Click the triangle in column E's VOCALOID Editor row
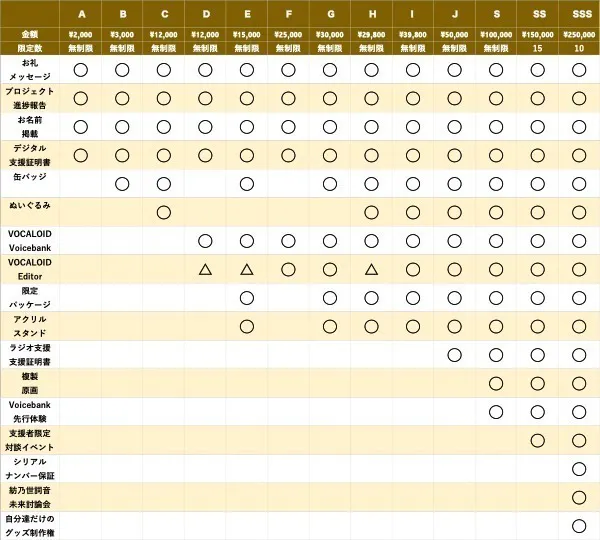Viewport: 600px width, 540px height. (x=246, y=269)
